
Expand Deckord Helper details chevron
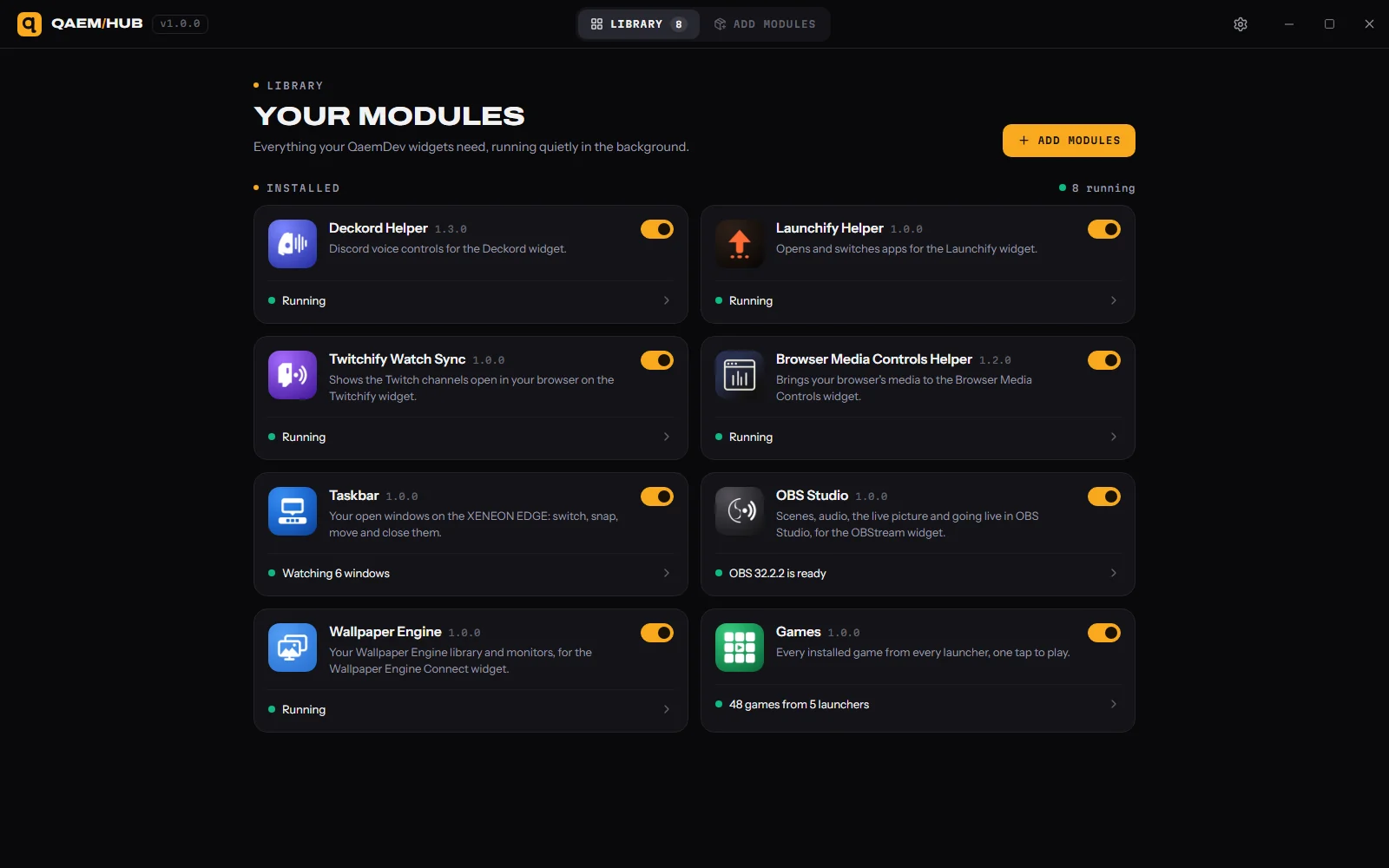coord(667,300)
